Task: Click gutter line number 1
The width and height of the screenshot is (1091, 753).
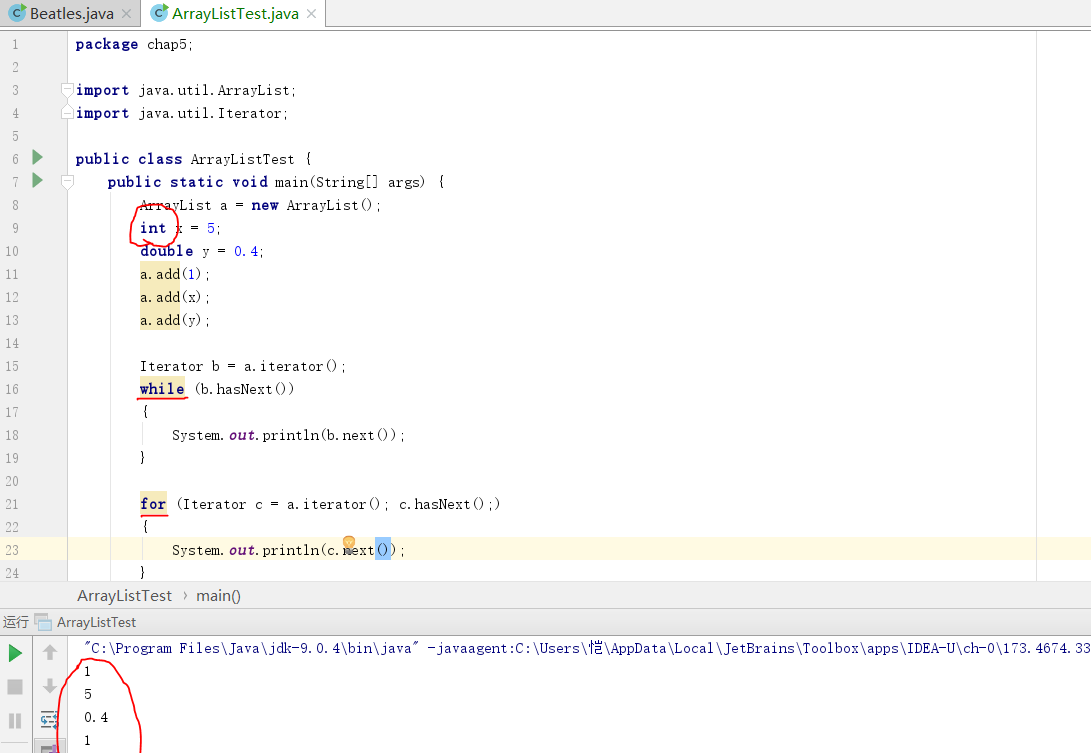Action: coord(15,45)
